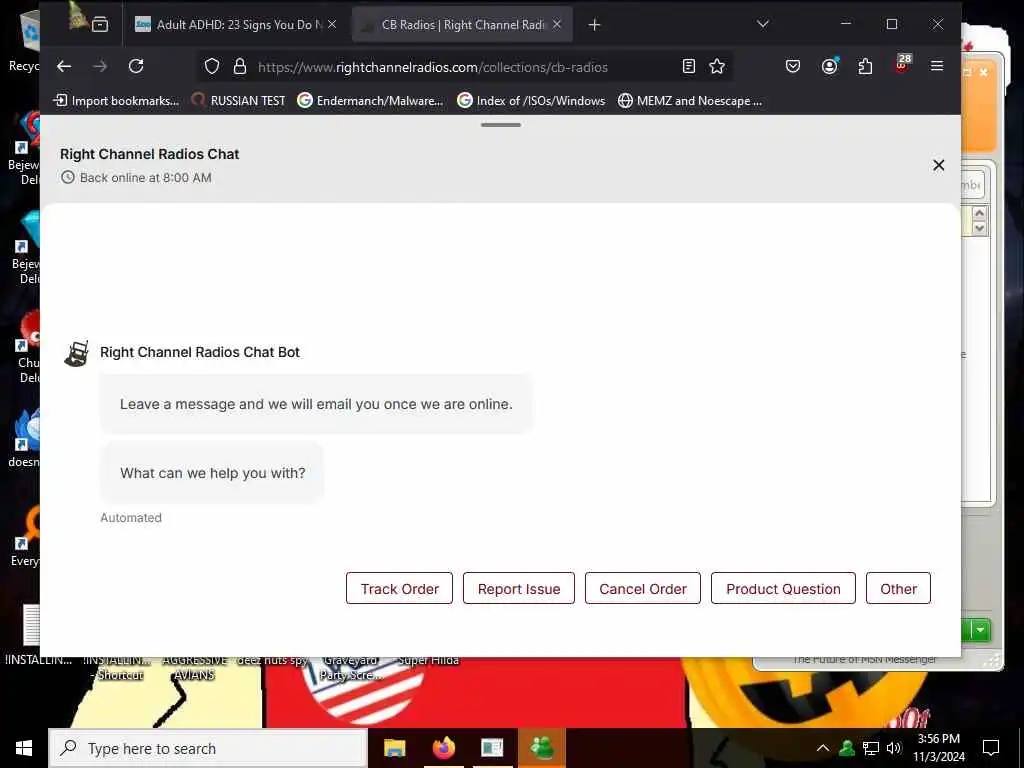Click the taskbar search box
1024x768 pixels.
coord(208,748)
